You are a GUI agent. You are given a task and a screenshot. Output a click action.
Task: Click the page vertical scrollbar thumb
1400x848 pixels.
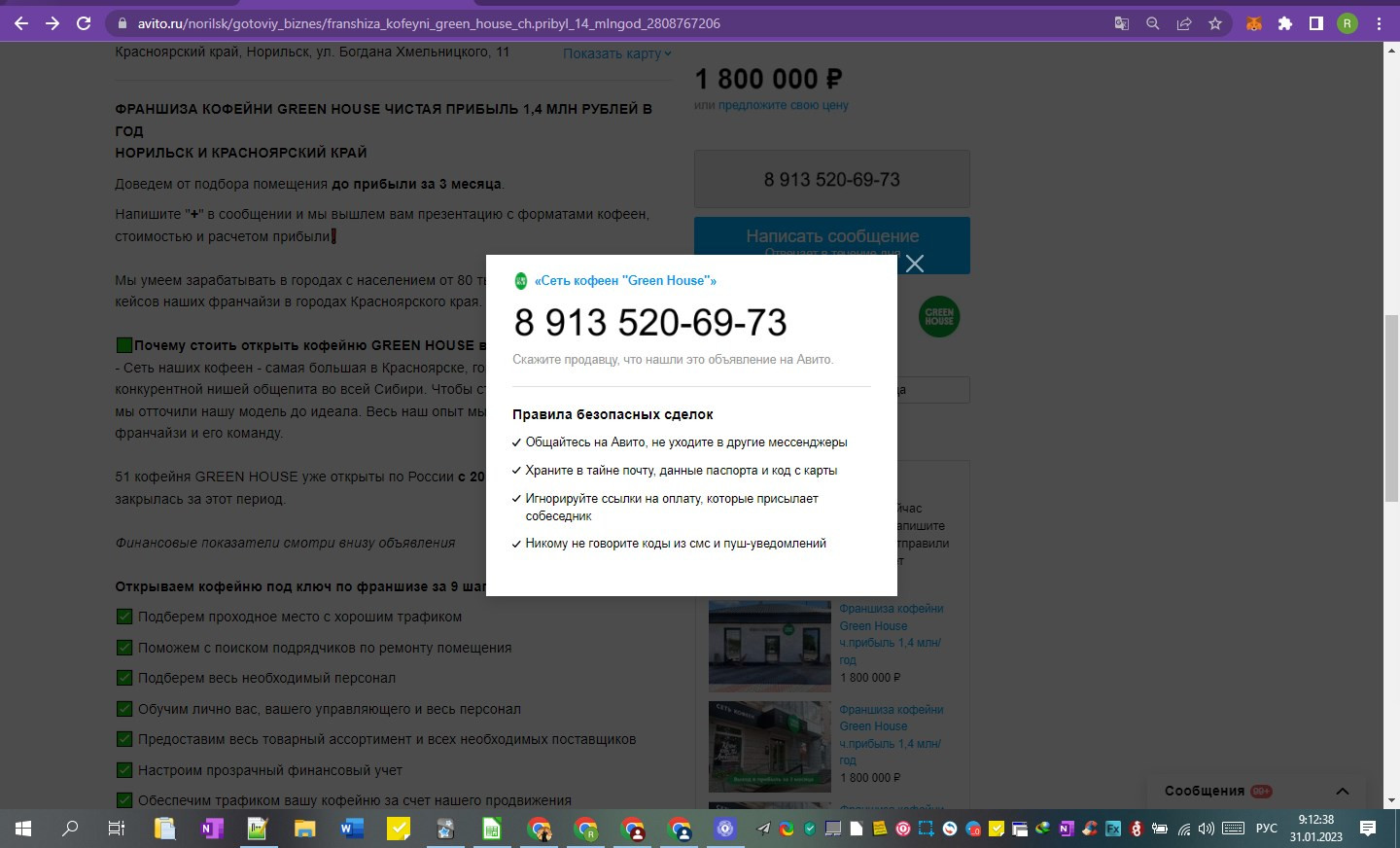coord(1391,408)
